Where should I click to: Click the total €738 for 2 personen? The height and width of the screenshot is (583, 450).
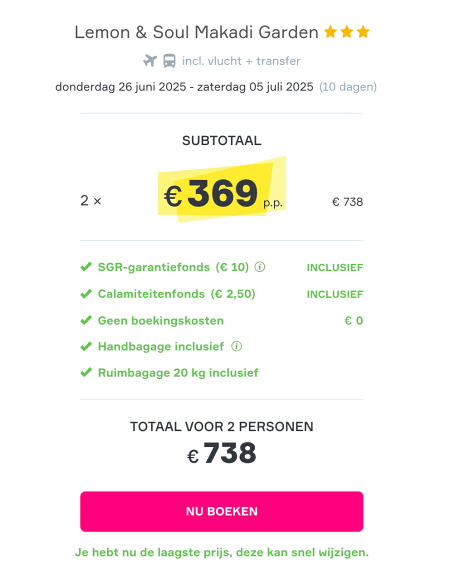pos(222,453)
